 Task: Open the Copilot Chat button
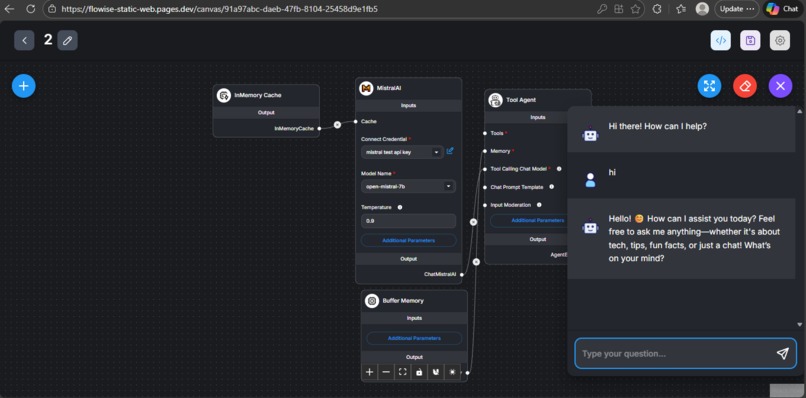(x=783, y=9)
